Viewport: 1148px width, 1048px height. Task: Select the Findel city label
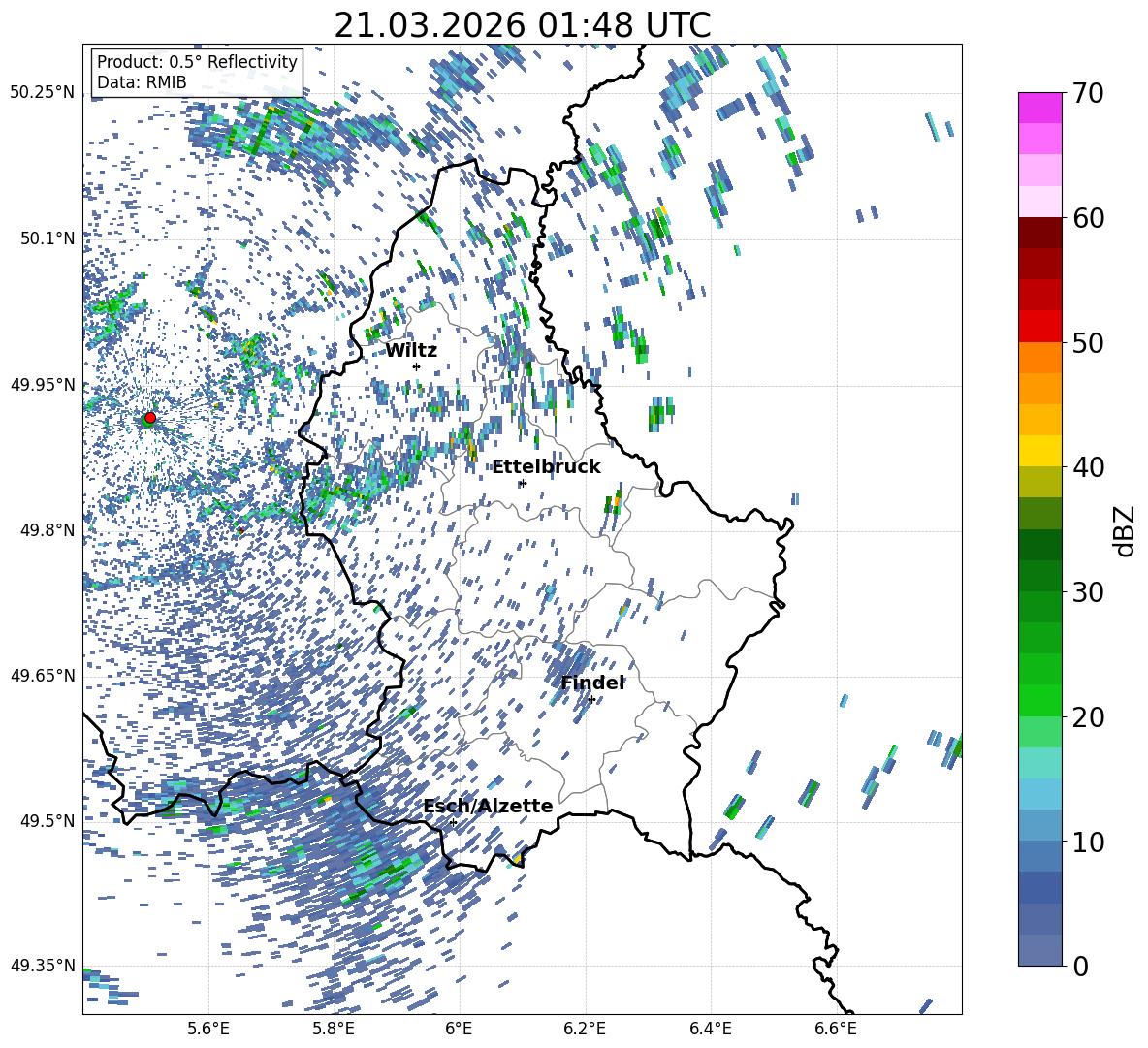(x=592, y=683)
